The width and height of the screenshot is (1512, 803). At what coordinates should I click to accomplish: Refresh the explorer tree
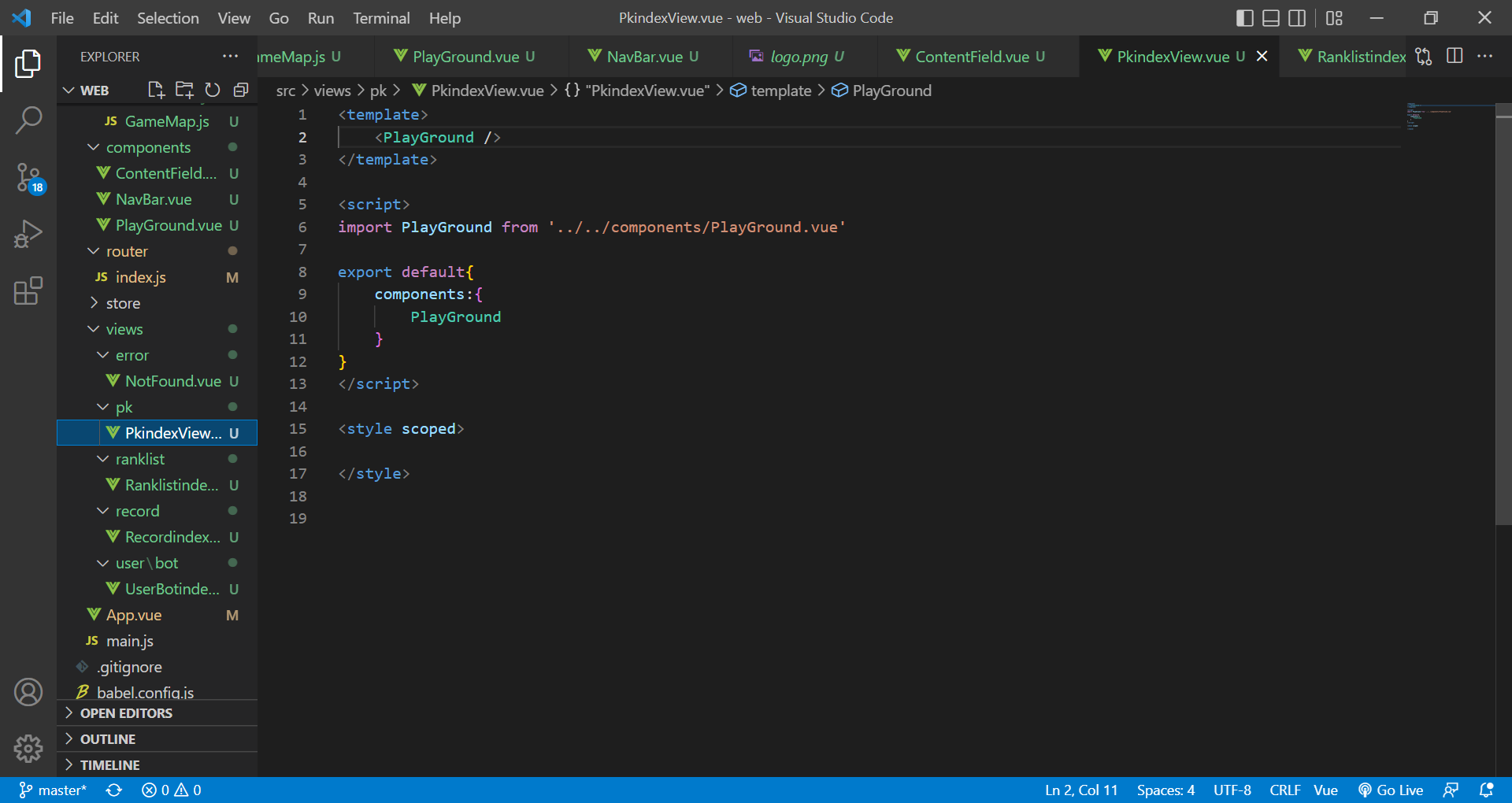pos(213,90)
